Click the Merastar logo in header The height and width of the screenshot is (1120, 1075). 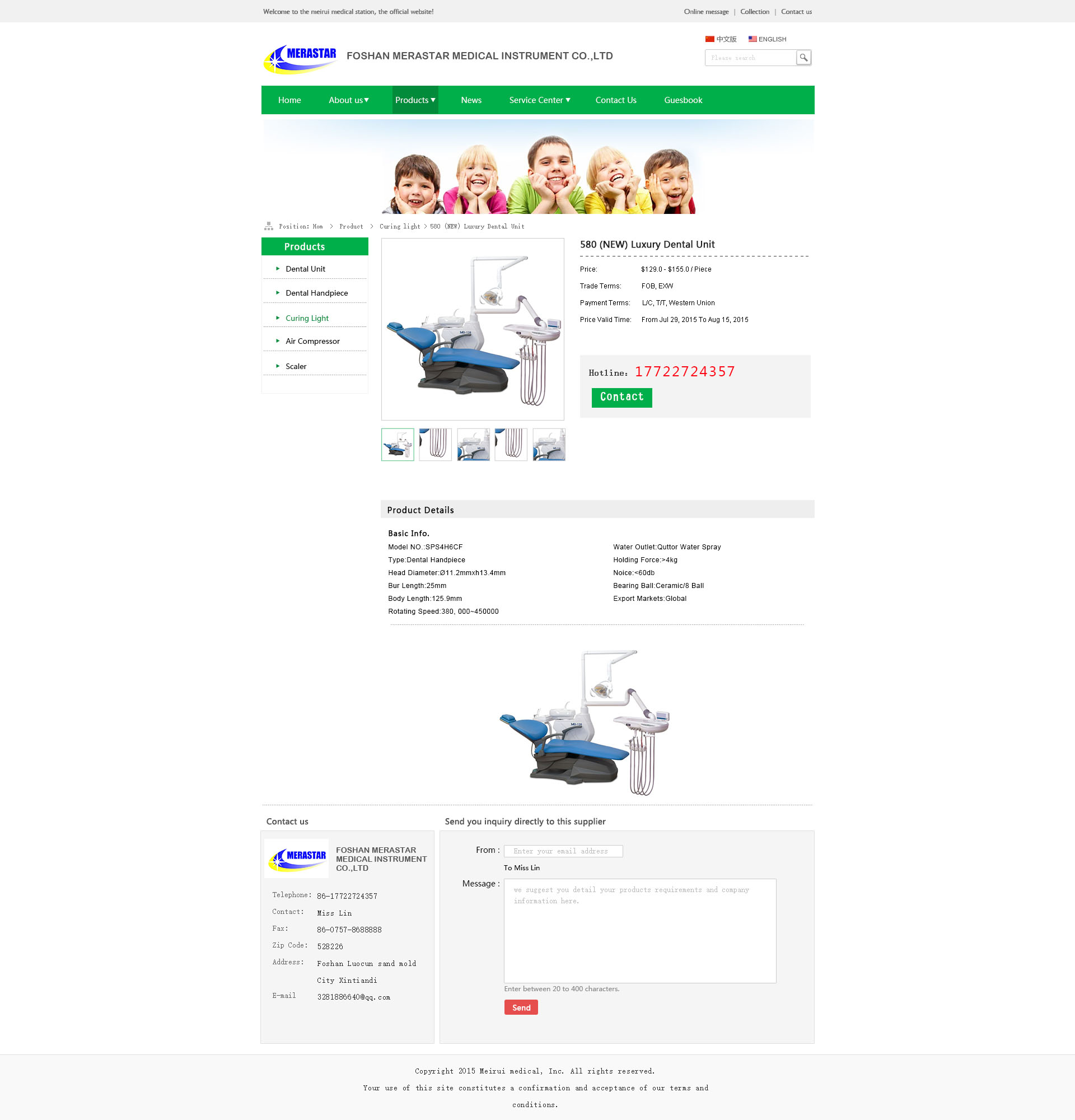click(300, 59)
